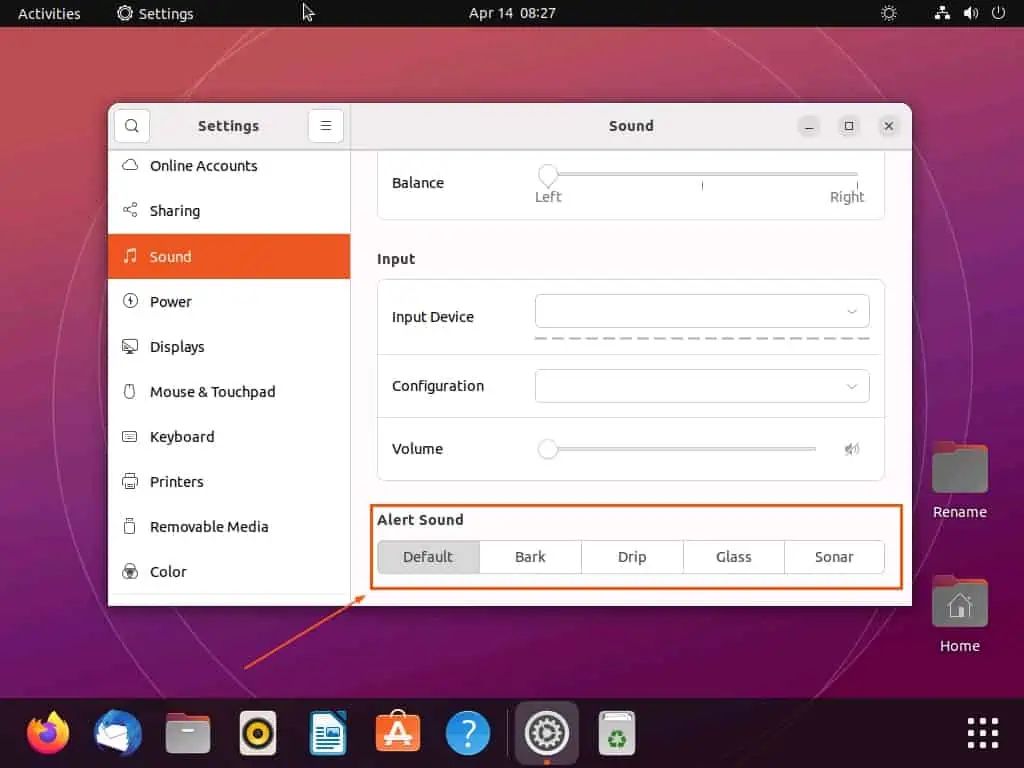Open the Power settings panel

229,302
